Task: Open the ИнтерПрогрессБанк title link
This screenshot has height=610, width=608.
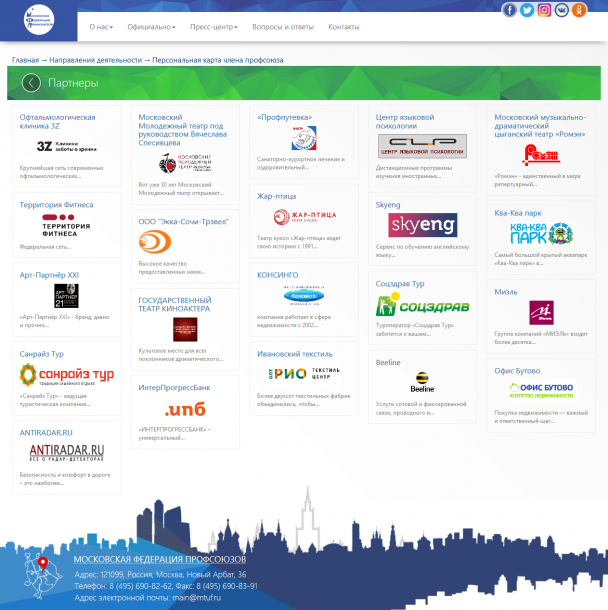Action: (x=174, y=387)
